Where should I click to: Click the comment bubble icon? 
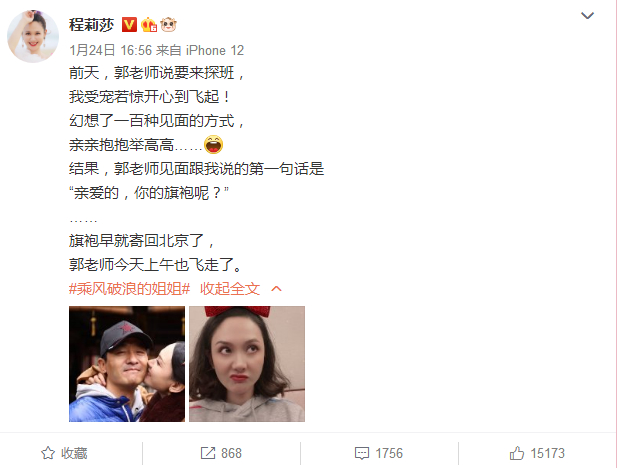(362, 453)
